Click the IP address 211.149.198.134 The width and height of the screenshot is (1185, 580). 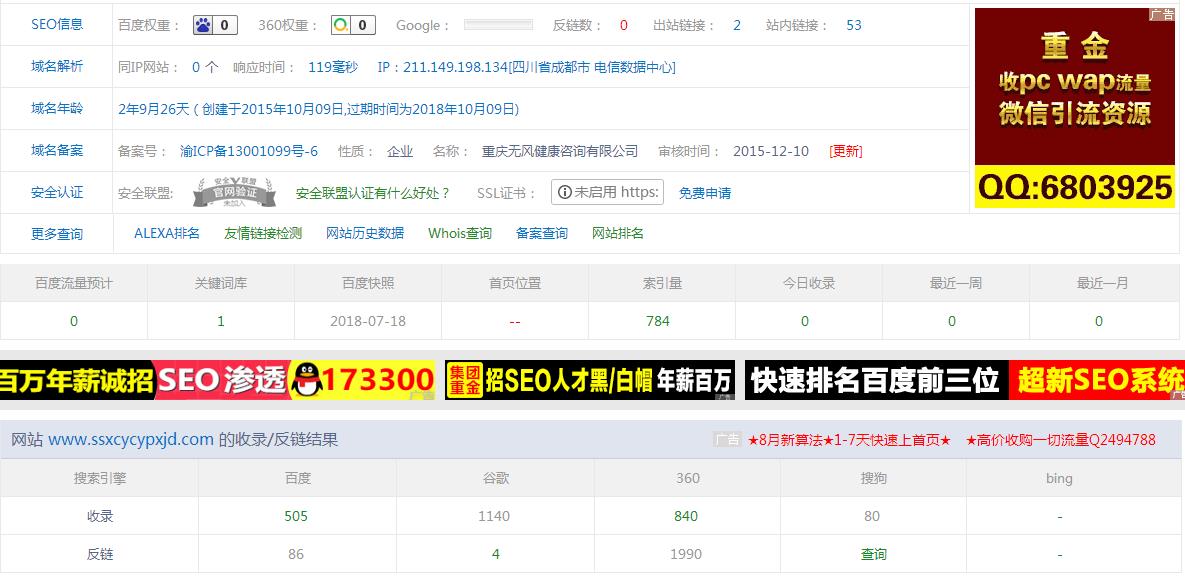[456, 67]
